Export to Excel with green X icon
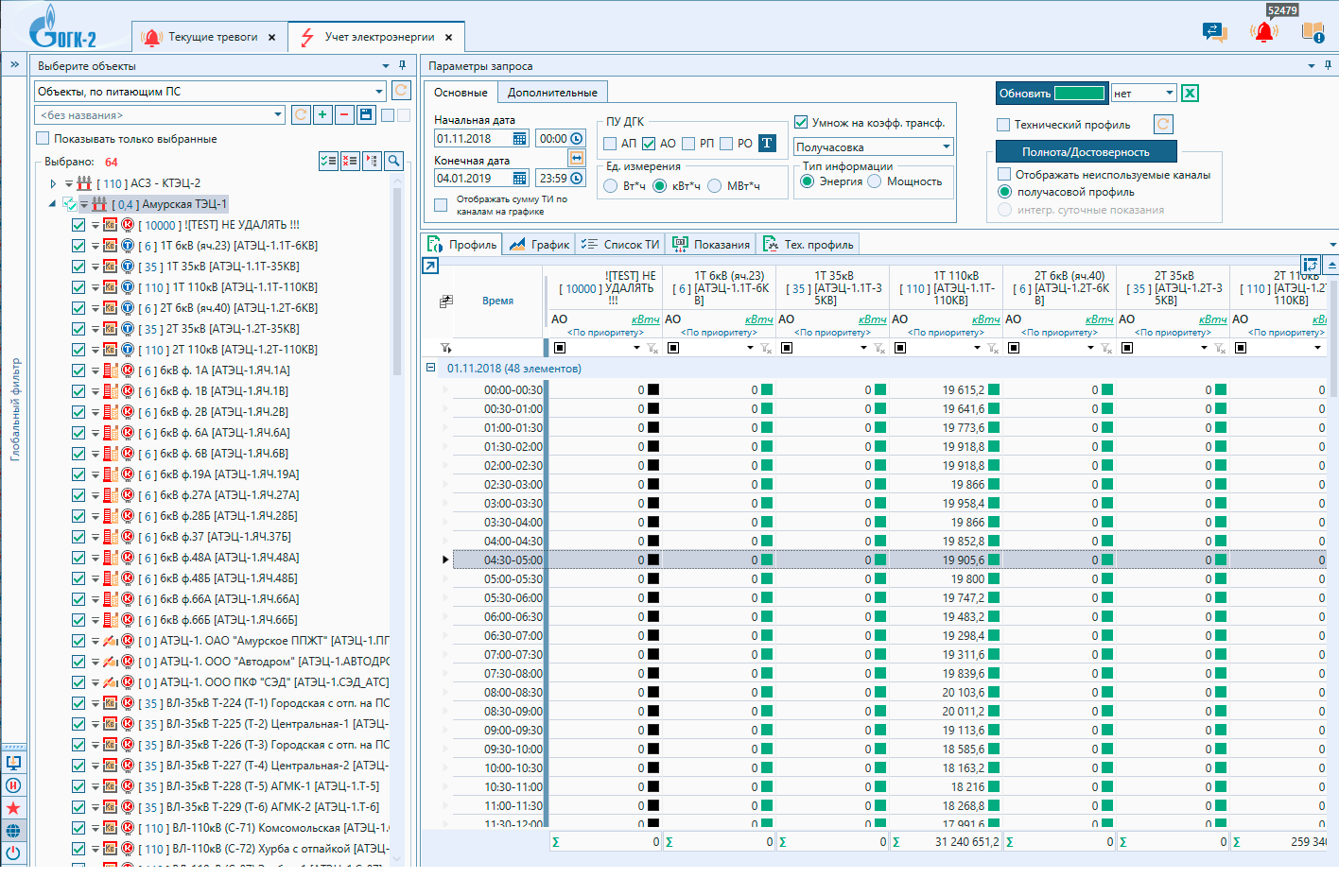Viewport: 1339px width, 896px height. pyautogui.click(x=1191, y=93)
